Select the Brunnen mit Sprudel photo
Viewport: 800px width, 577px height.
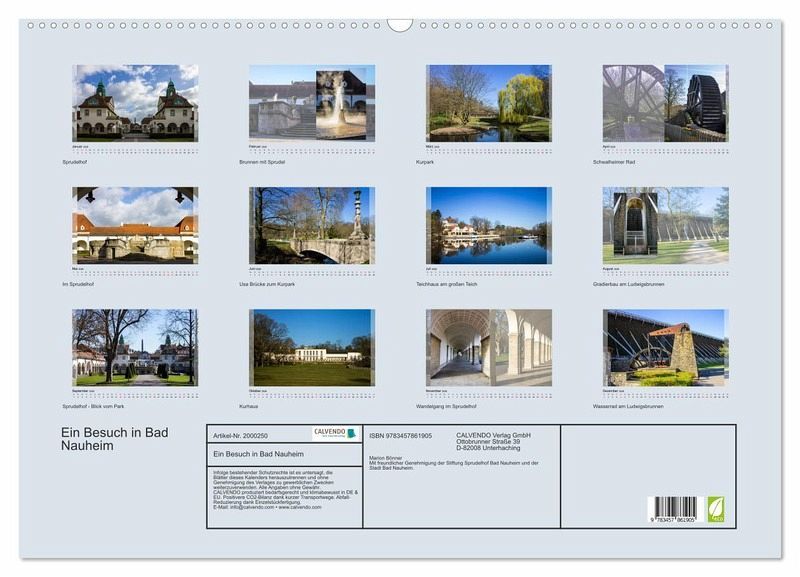click(312, 102)
